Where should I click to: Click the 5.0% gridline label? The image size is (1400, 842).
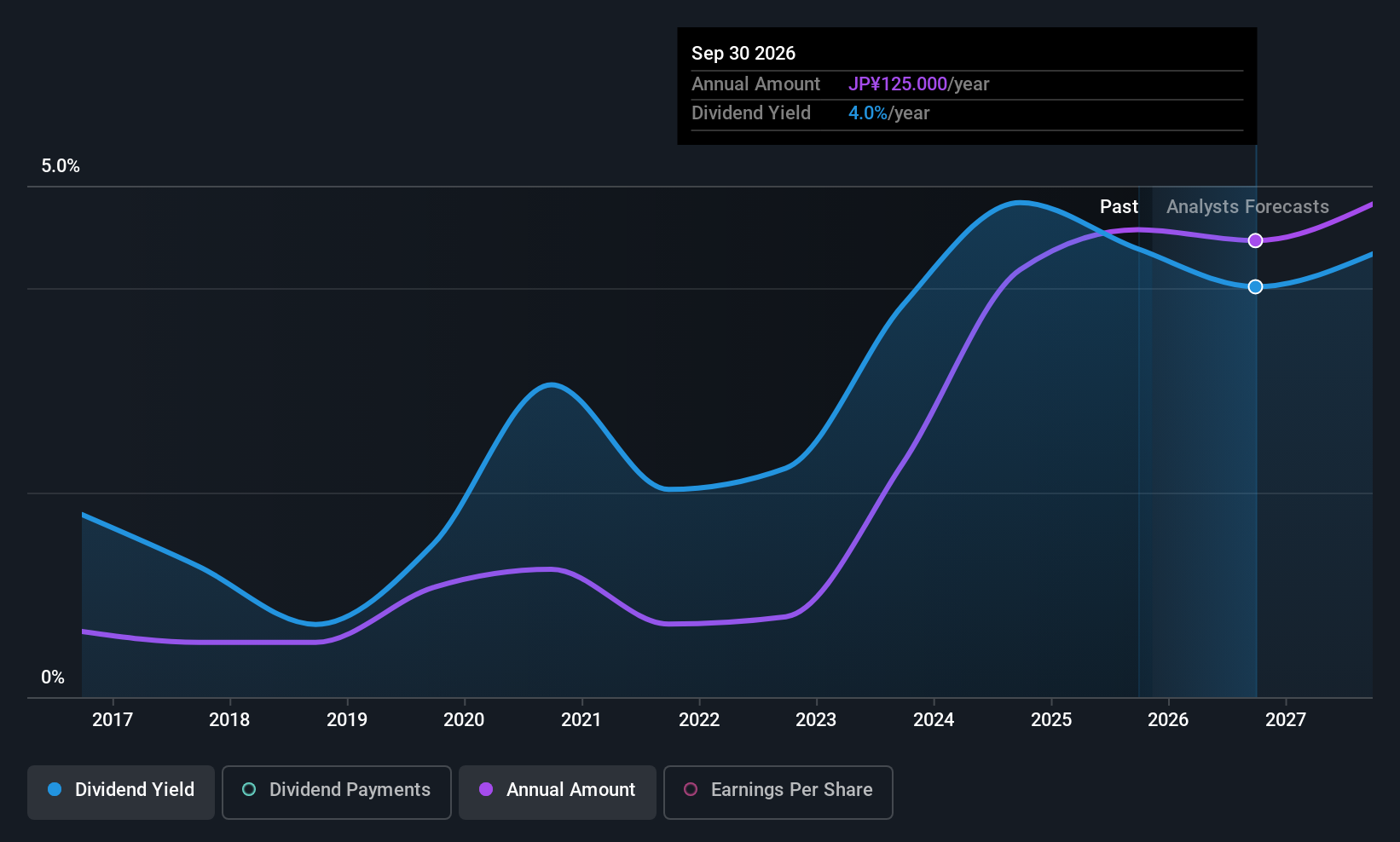60,165
